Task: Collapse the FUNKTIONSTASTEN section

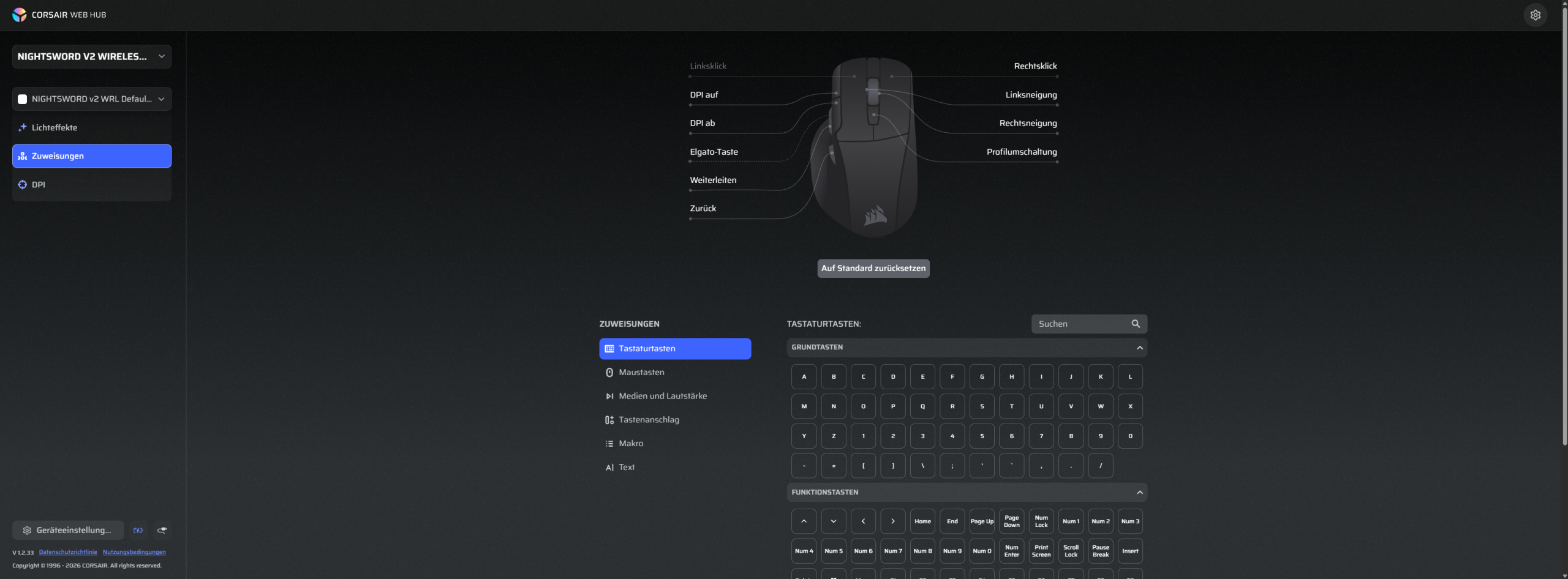Action: (x=1139, y=492)
